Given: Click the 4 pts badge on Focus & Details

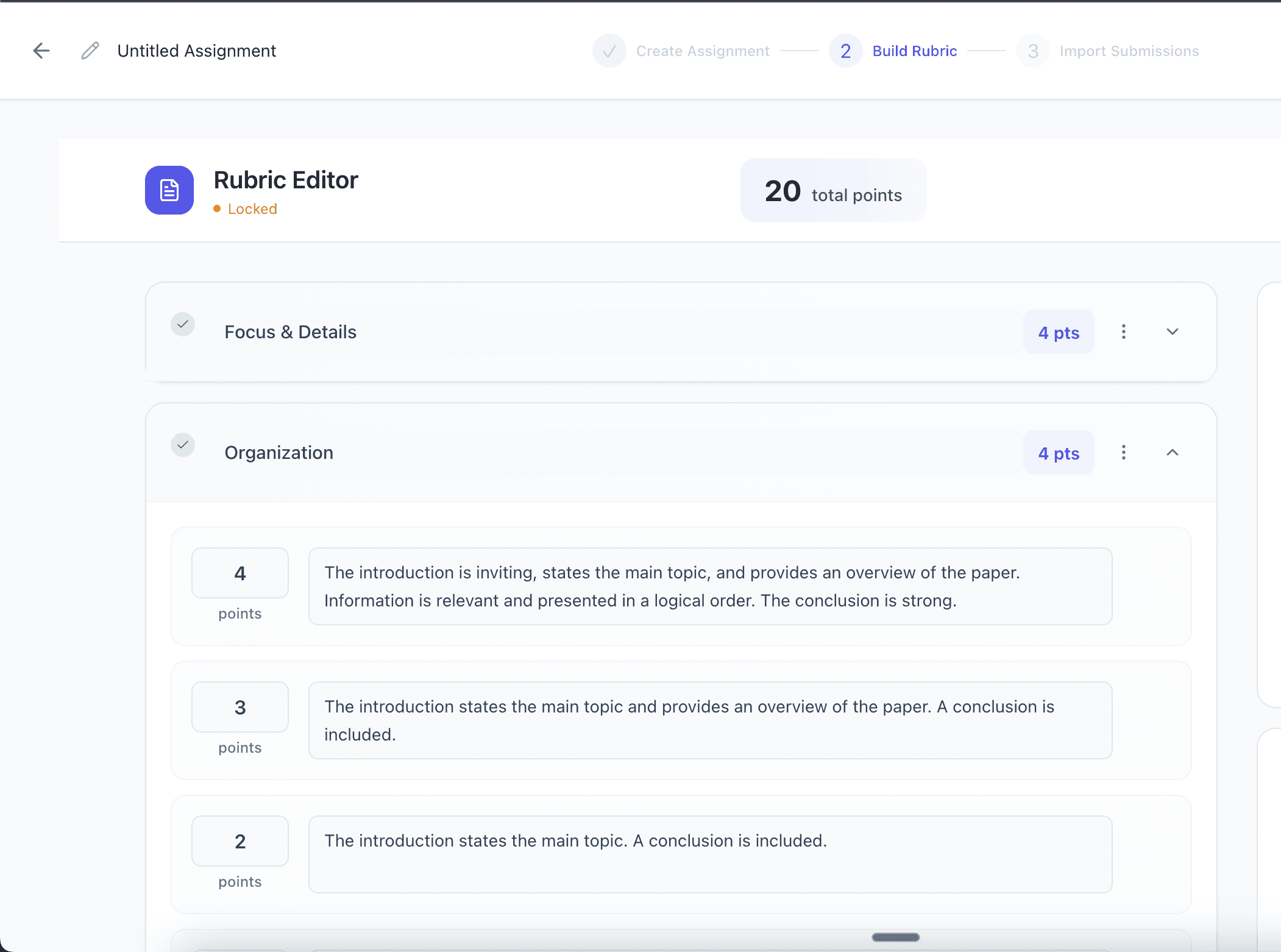Looking at the screenshot, I should tap(1059, 332).
